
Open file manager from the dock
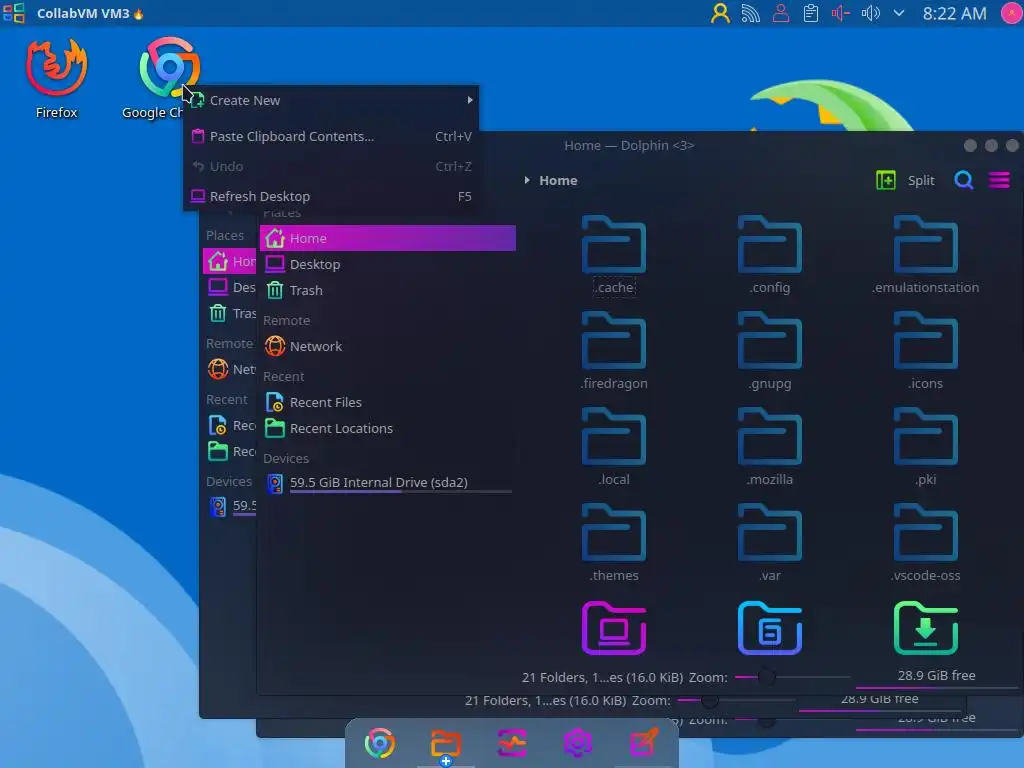[446, 743]
